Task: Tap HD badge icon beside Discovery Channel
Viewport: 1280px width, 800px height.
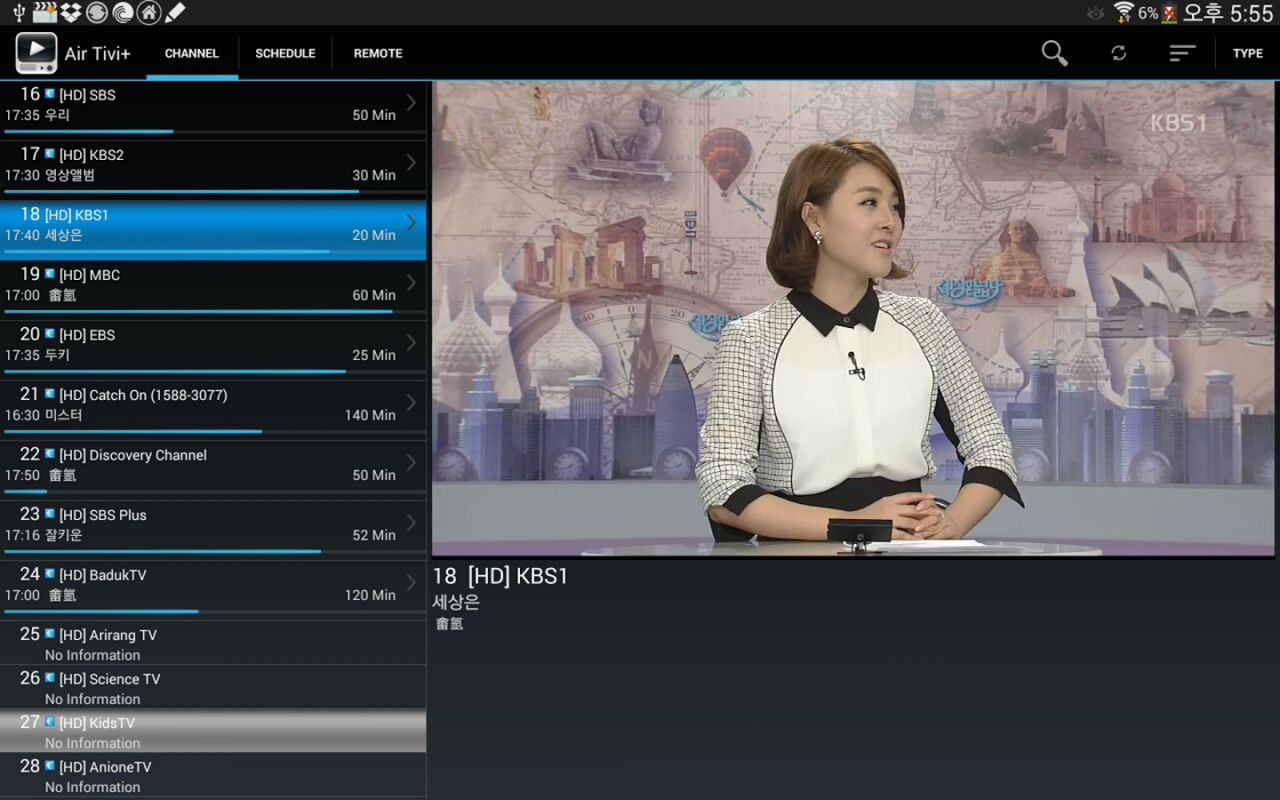Action: click(50, 453)
